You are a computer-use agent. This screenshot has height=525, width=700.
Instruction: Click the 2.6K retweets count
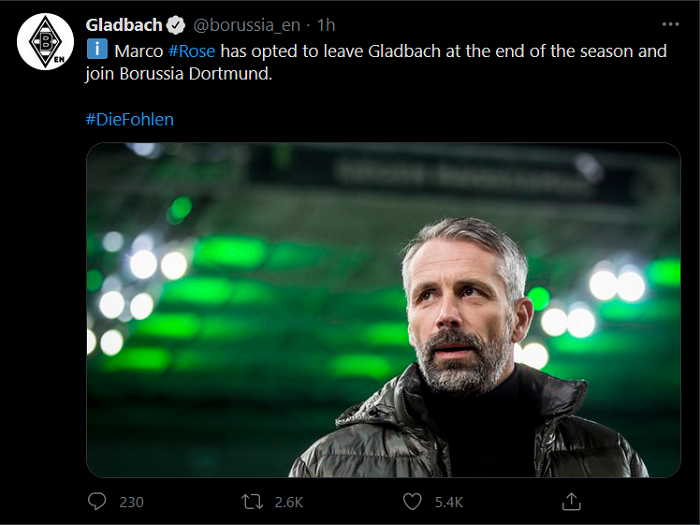[291, 501]
